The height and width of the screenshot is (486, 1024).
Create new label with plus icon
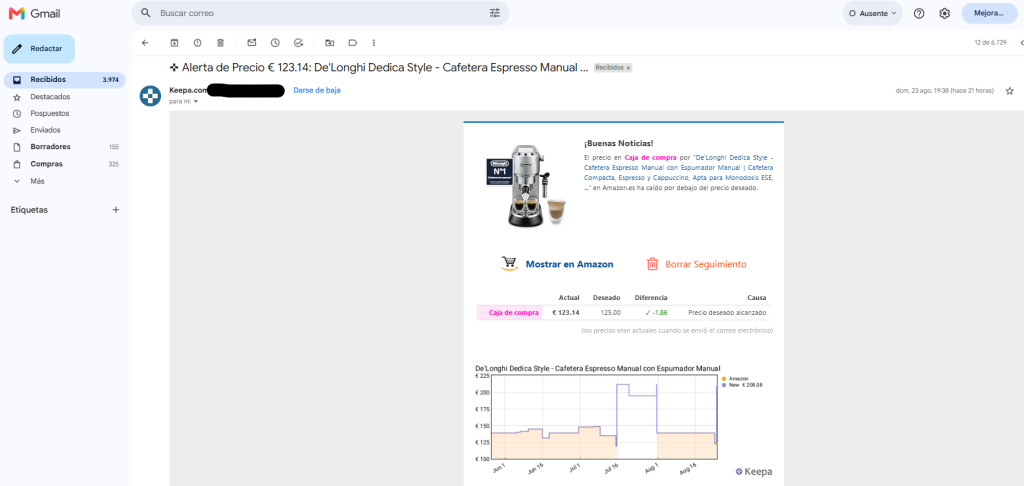pyautogui.click(x=116, y=210)
